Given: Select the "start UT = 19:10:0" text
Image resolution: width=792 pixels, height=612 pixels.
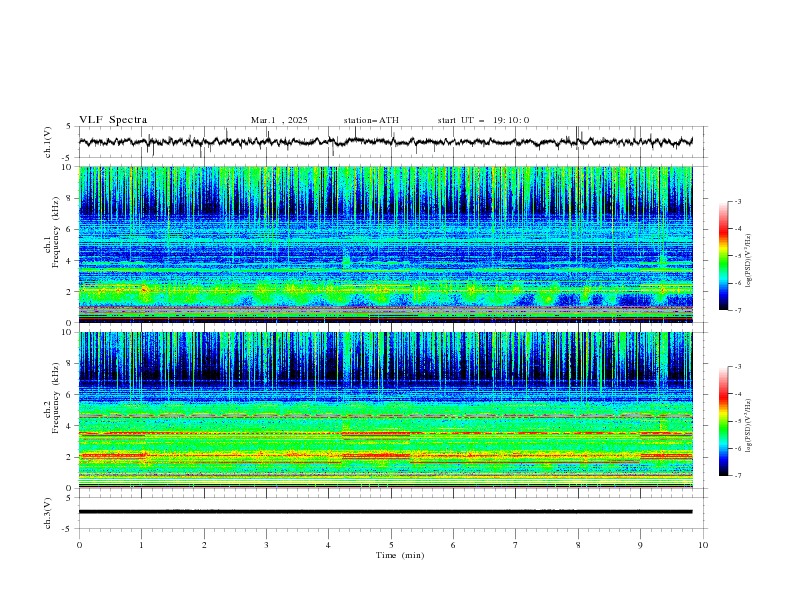Looking at the screenshot, I should (483, 120).
